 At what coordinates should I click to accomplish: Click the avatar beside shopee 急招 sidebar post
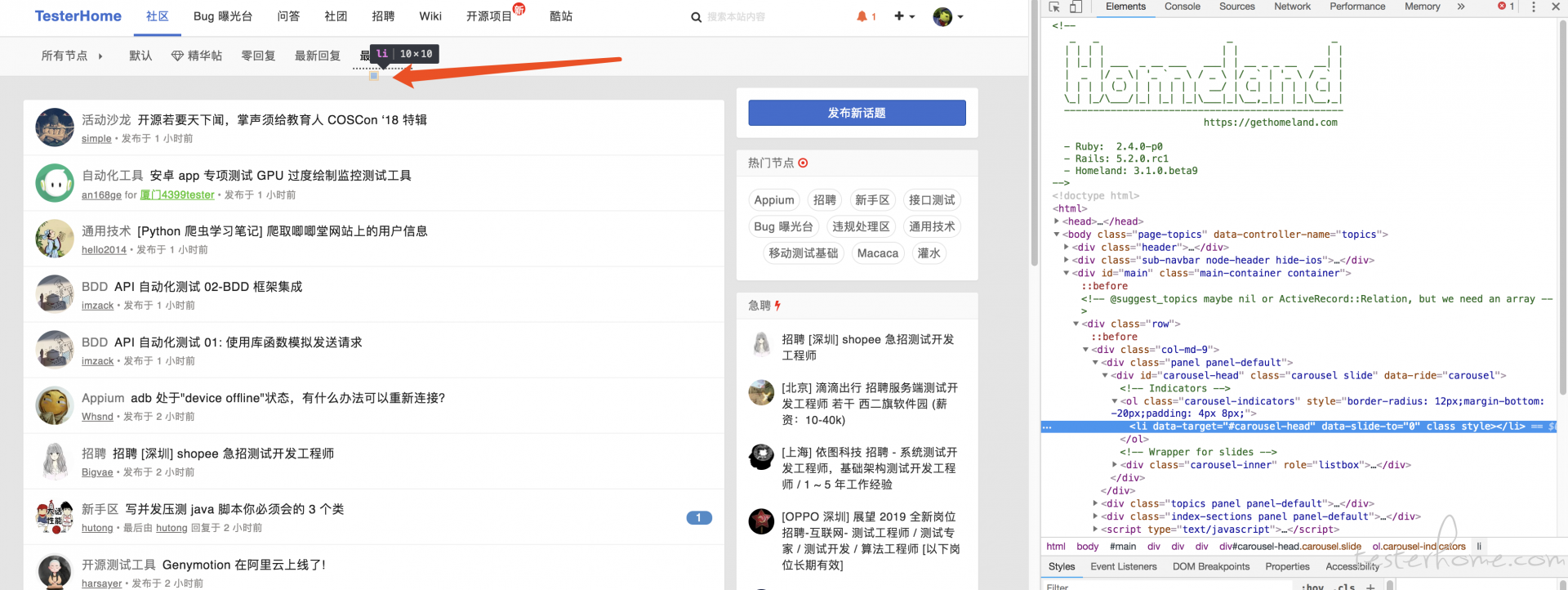coord(761,344)
